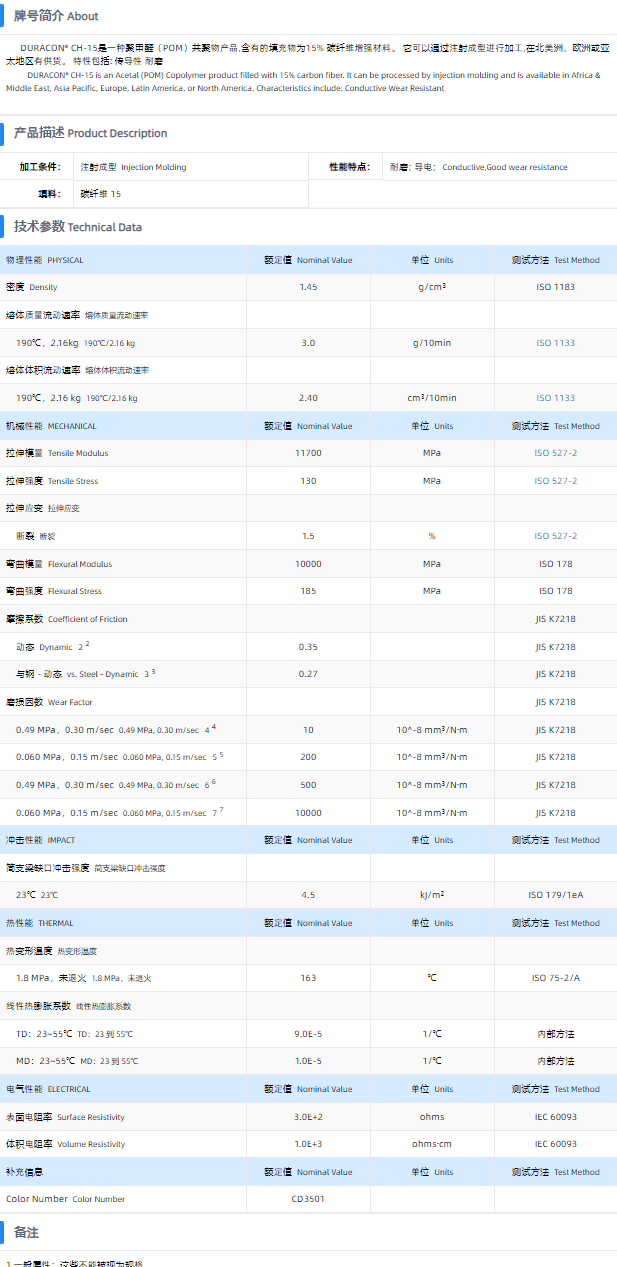Select the 产品描述 Product Description heading
617x1267 pixels.
pyautogui.click(x=90, y=133)
